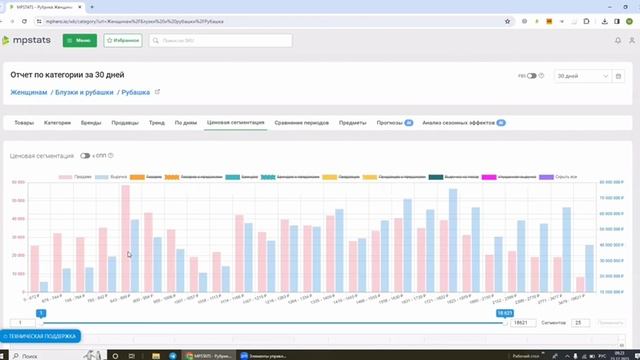Screen dimensions: 640x360
Task: Toggle the magenta legend series
Action: (x=509, y=177)
